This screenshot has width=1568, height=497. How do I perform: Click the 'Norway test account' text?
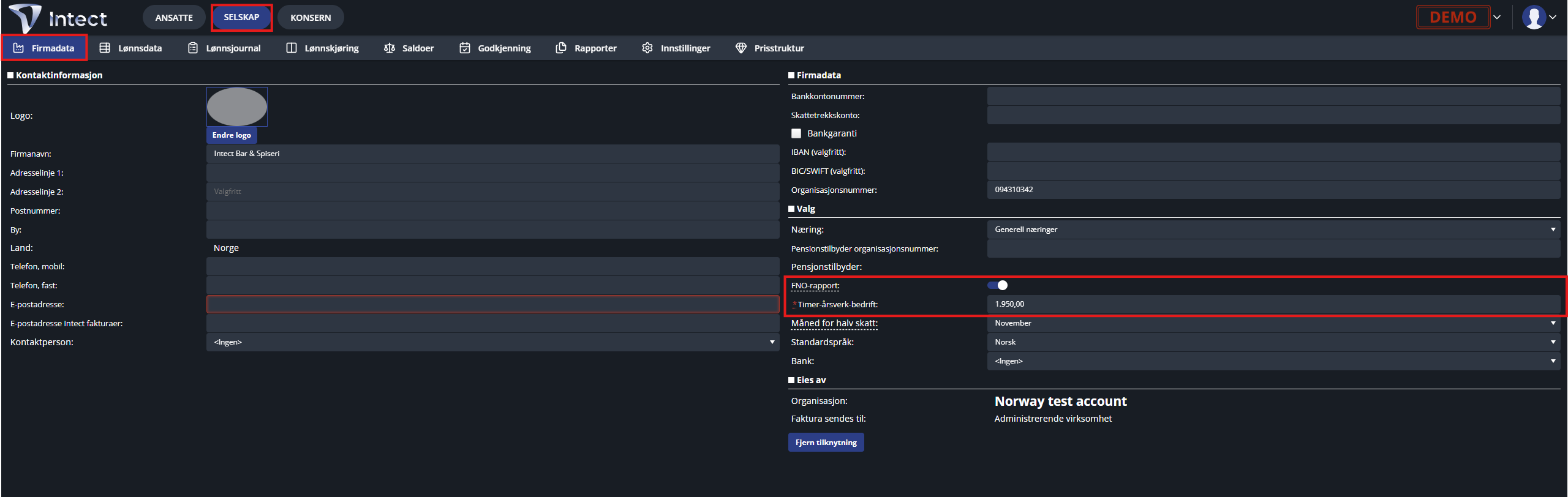pos(1060,402)
